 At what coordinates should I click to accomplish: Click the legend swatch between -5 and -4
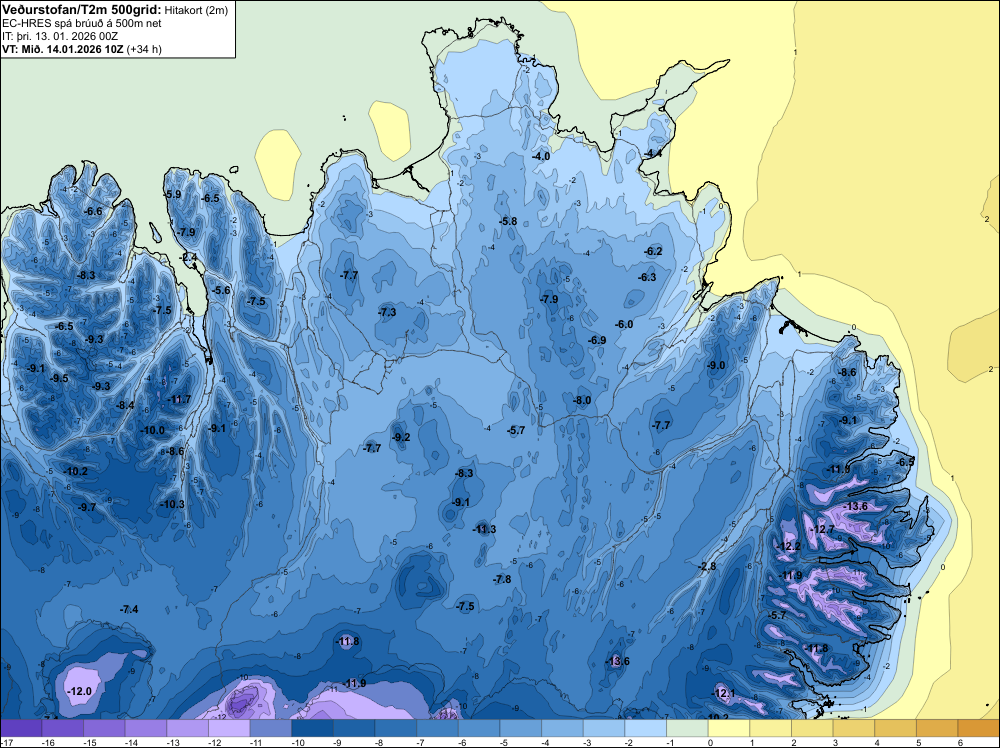[521, 728]
